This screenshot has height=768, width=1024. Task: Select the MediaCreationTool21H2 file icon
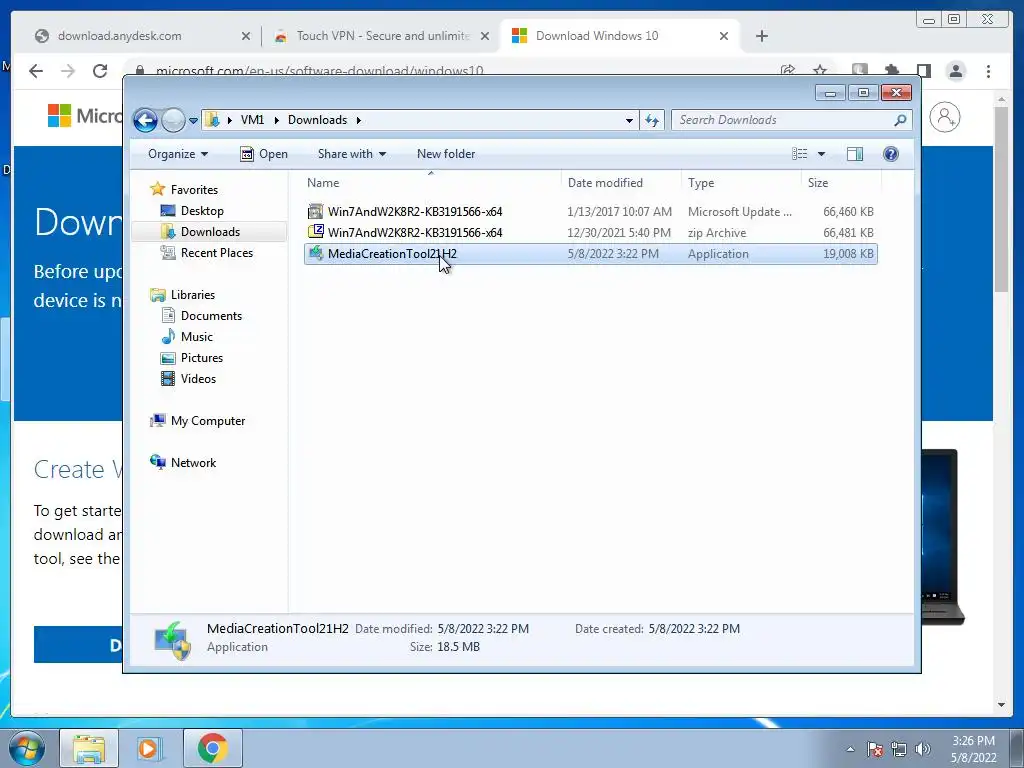pos(315,253)
